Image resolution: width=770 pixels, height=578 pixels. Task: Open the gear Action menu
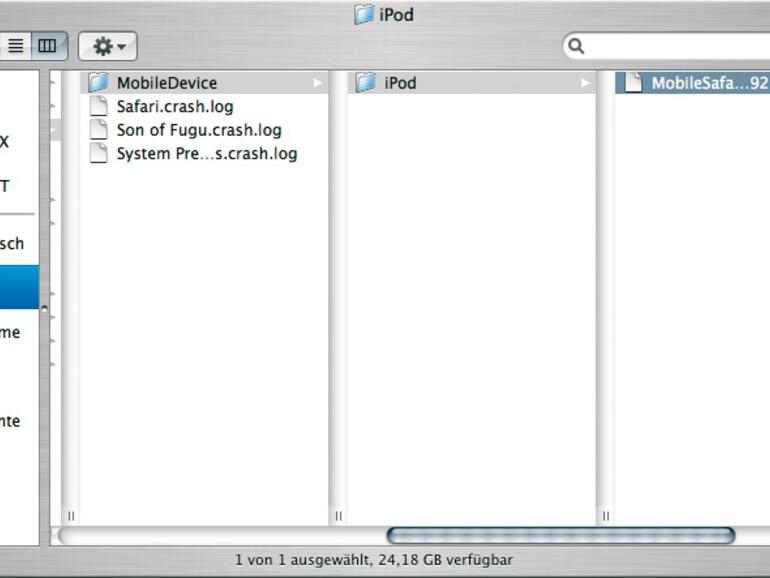[108, 47]
